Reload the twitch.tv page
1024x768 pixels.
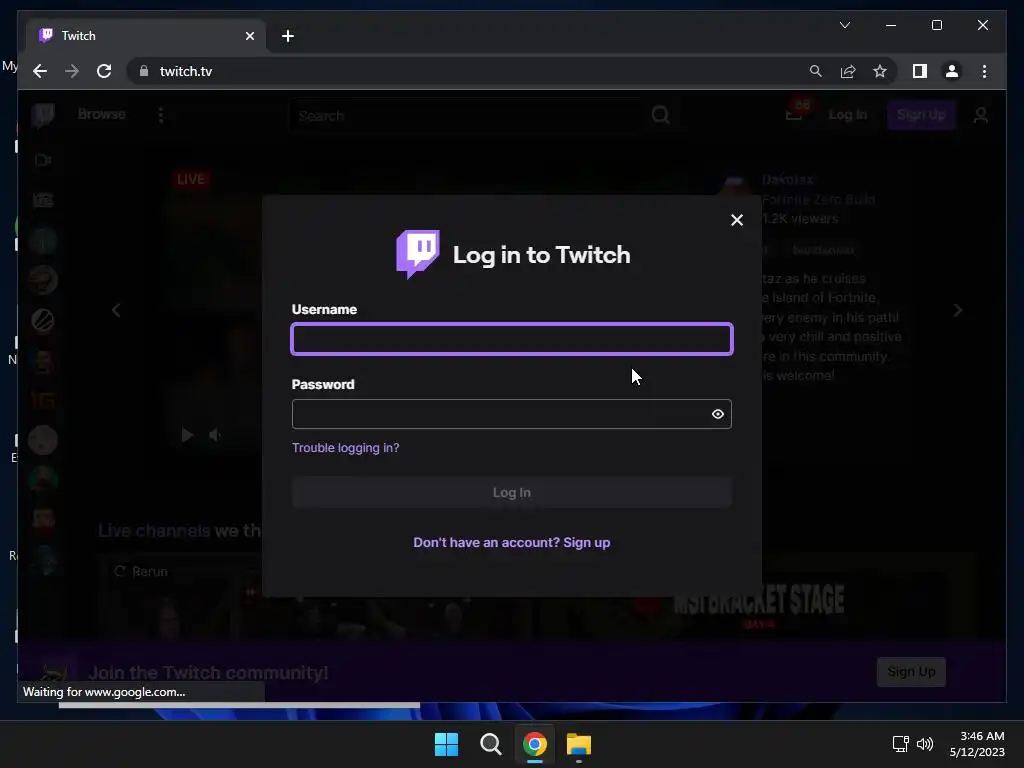(x=104, y=71)
